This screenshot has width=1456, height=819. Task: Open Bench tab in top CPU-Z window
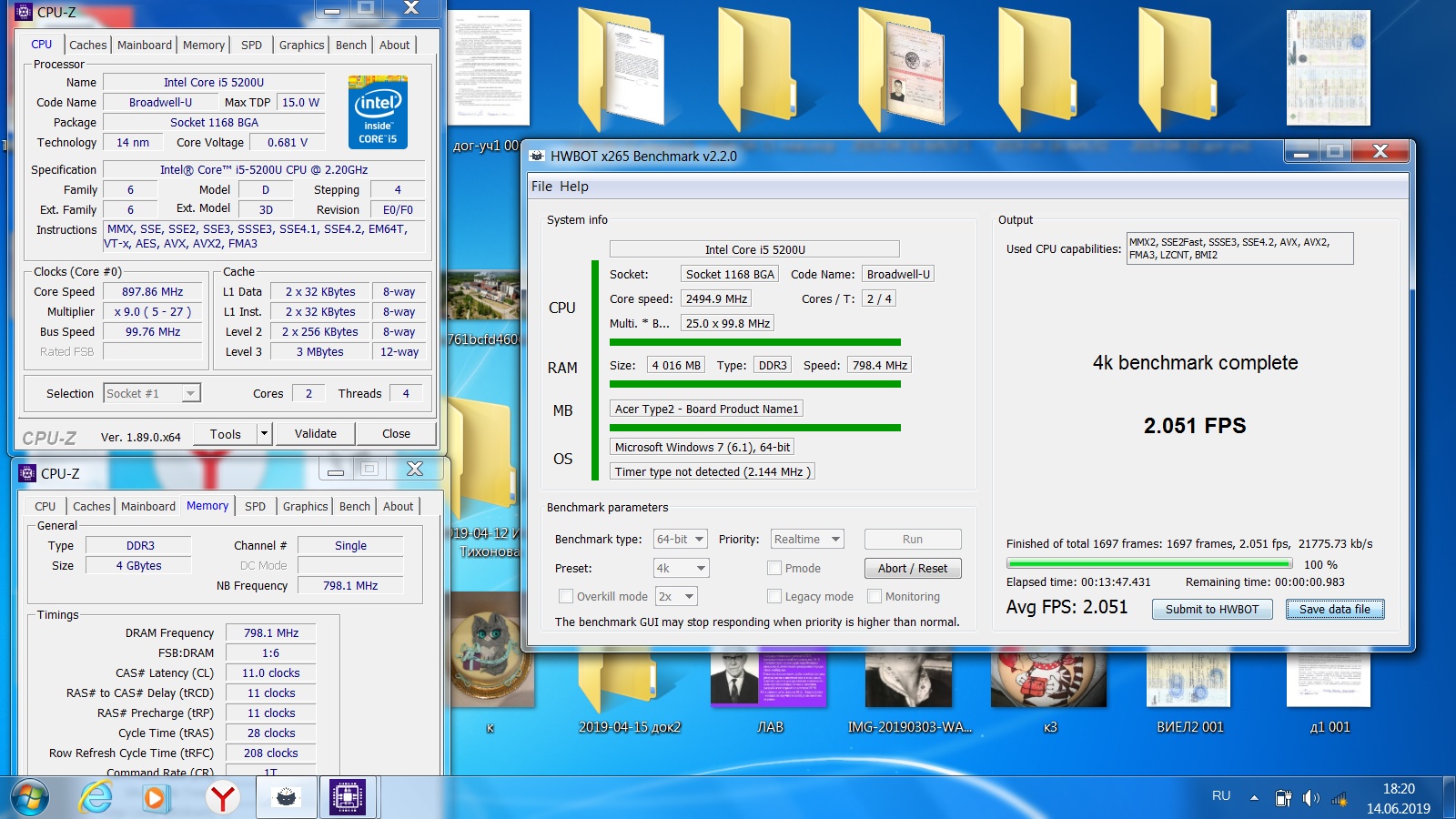tap(351, 45)
